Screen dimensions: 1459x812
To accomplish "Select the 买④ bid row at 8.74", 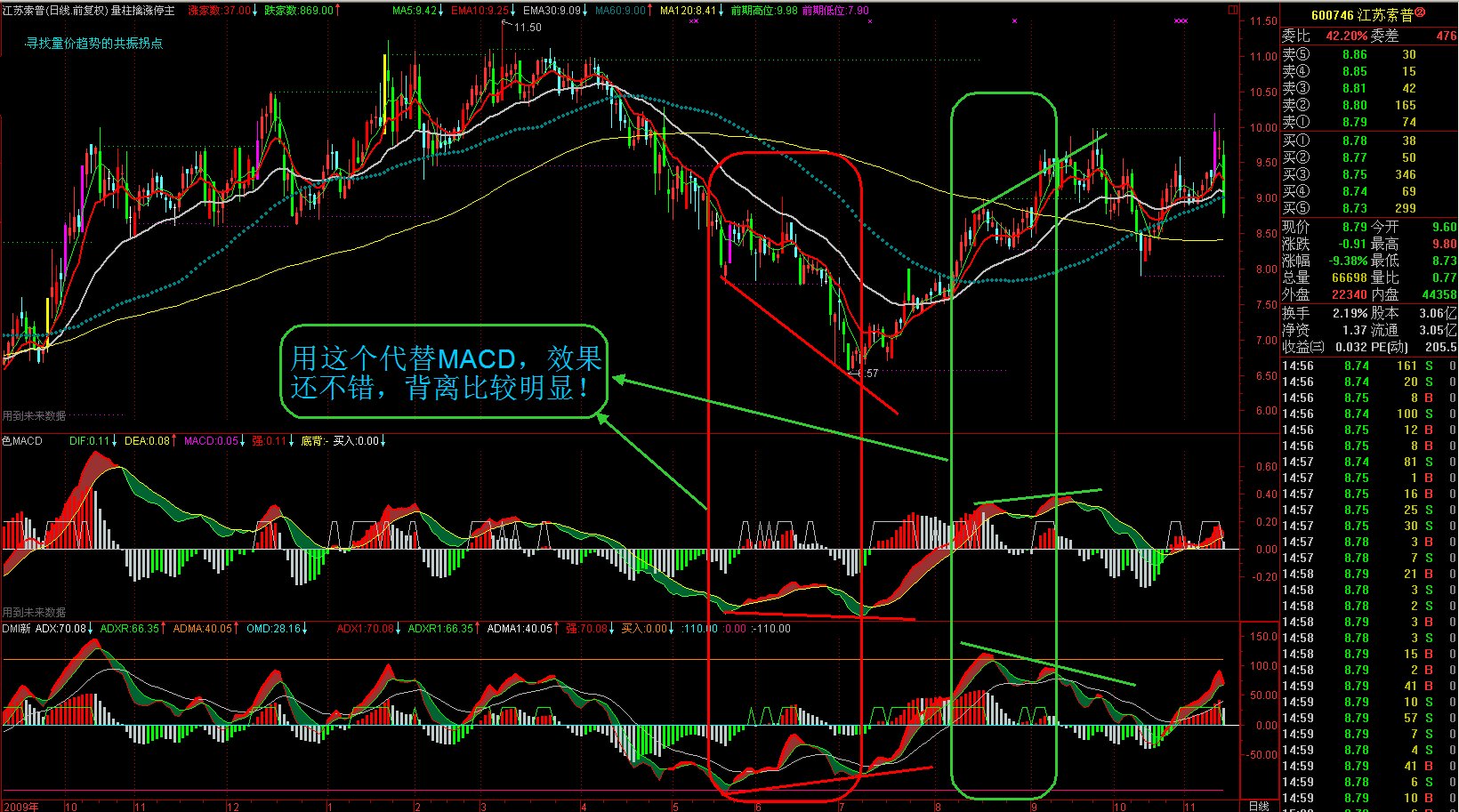I will coord(1368,191).
